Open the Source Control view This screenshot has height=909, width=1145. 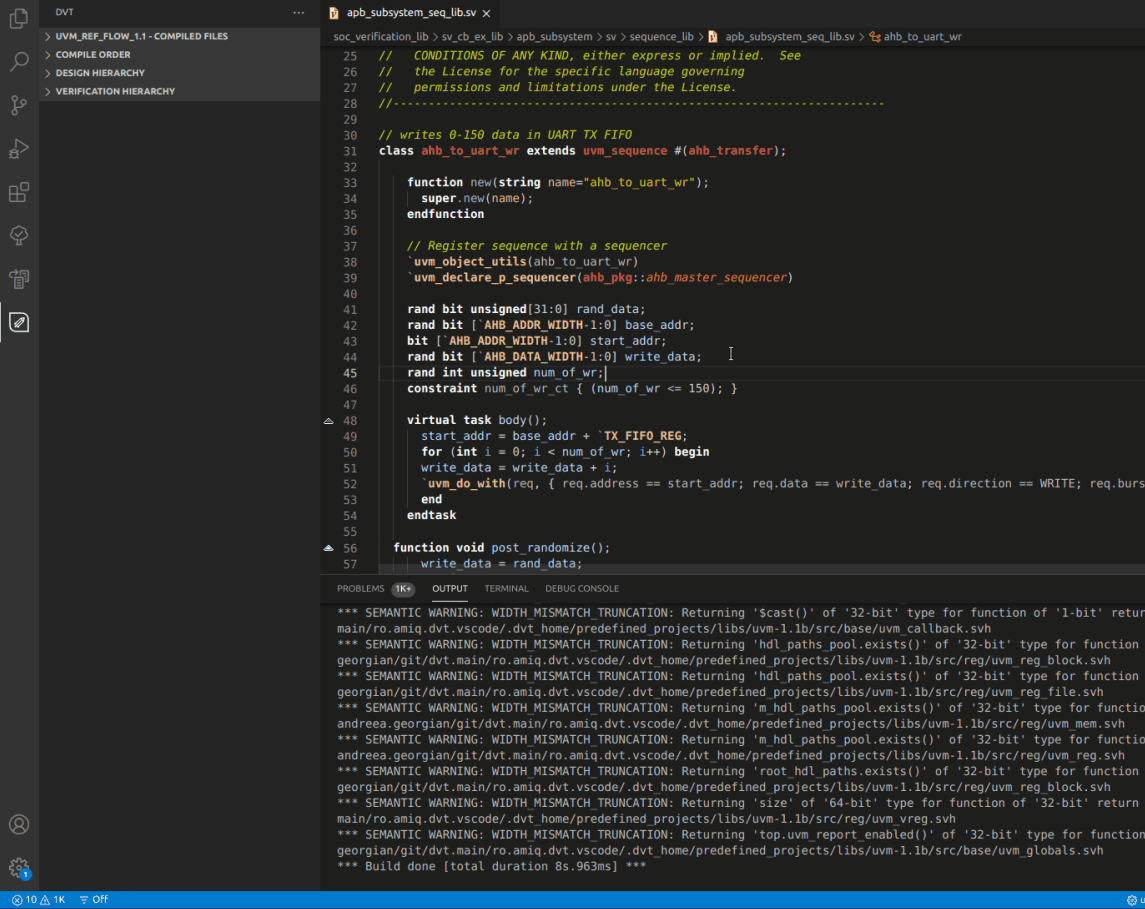18,104
